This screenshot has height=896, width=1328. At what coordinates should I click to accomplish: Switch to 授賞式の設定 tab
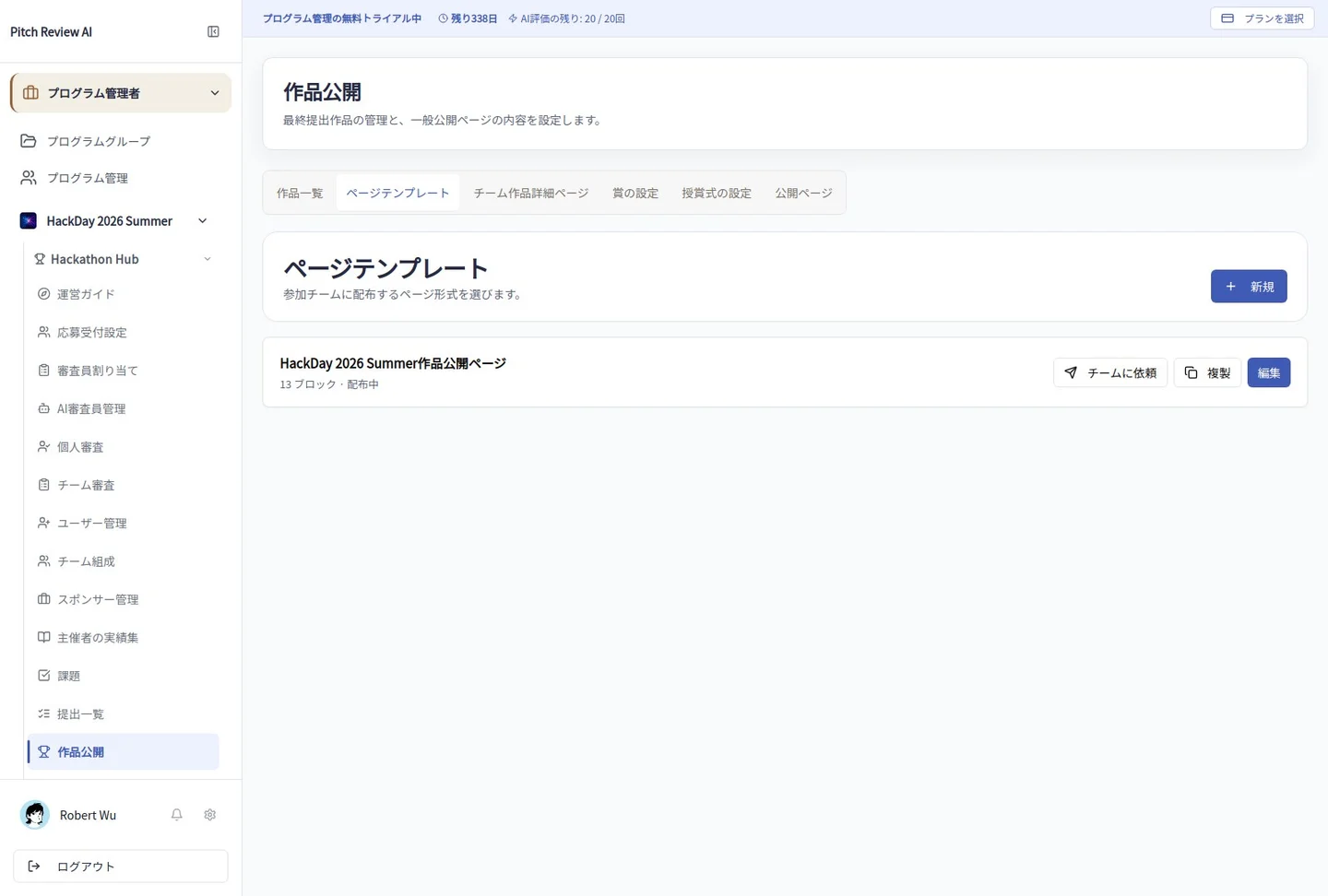(x=717, y=193)
